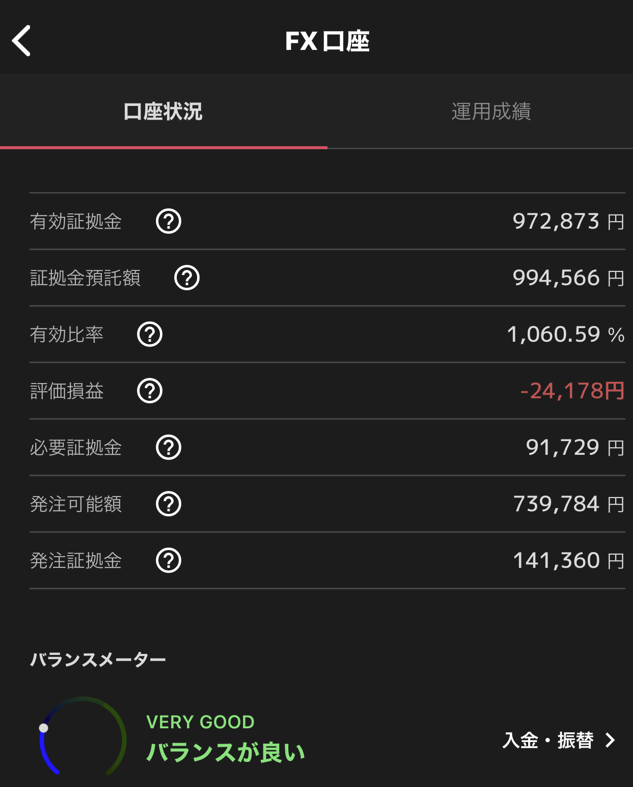Open help for 証拠金預託額
This screenshot has width=633, height=787.
click(x=187, y=278)
